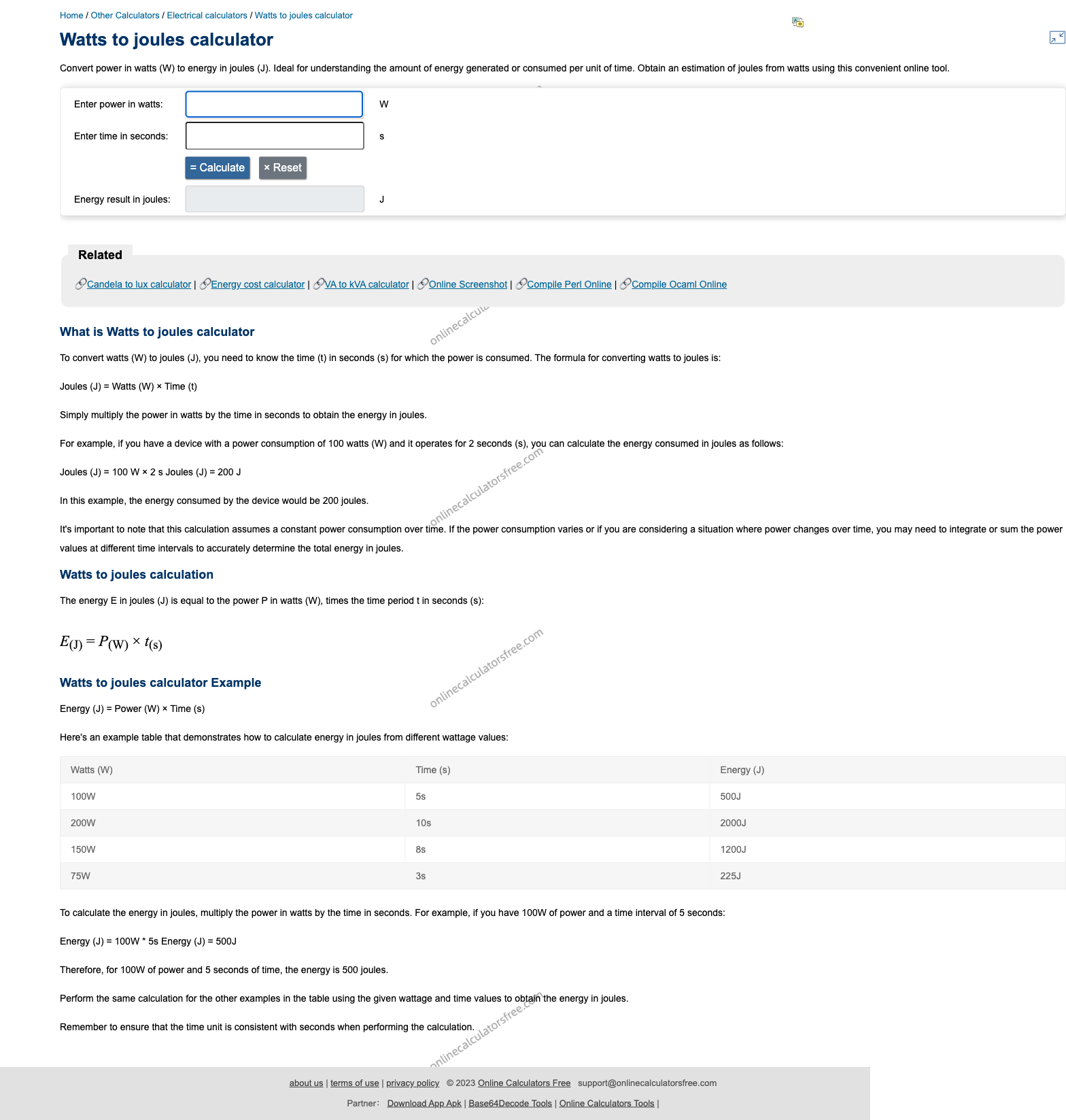Image resolution: width=1066 pixels, height=1120 pixels.
Task: Go to Home in the breadcrumb
Action: point(71,15)
